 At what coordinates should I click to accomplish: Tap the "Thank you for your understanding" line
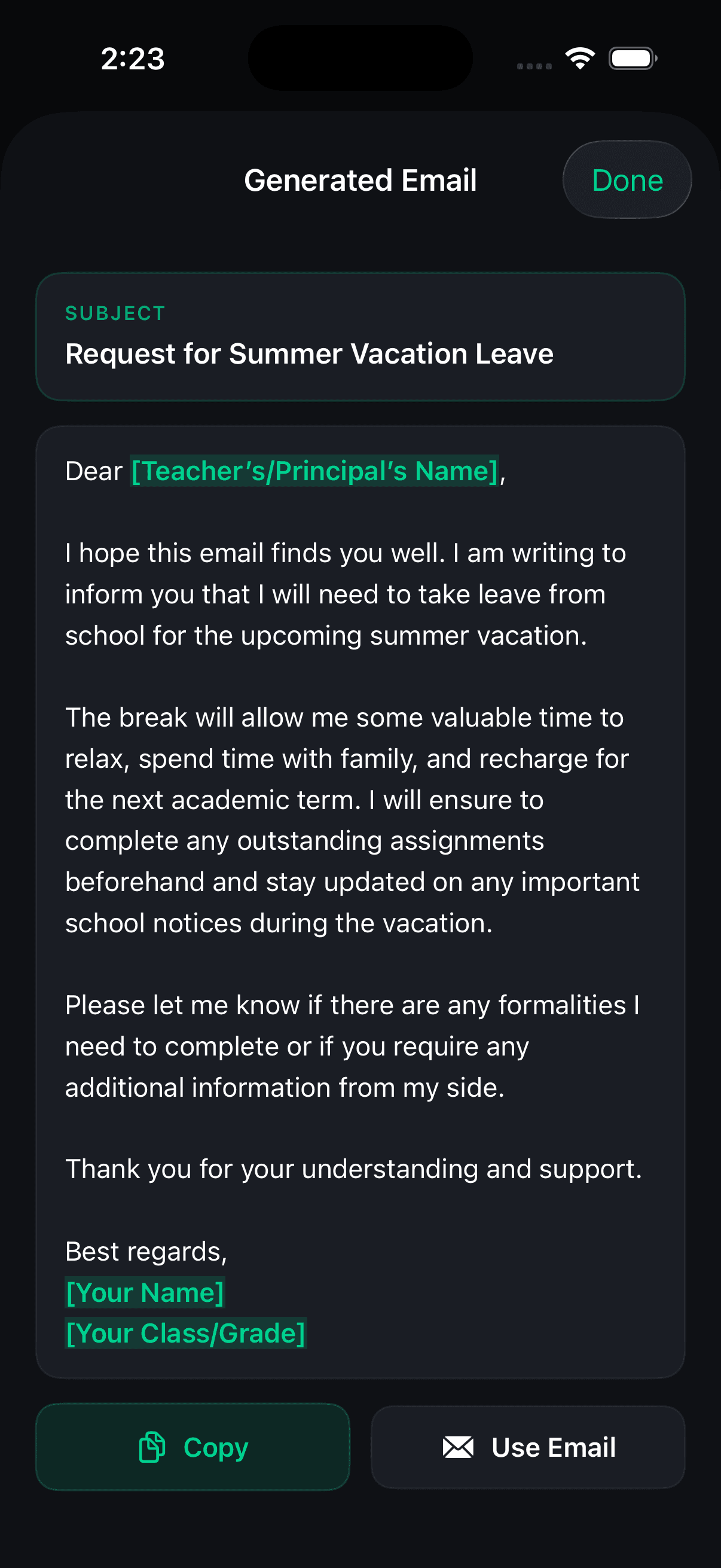353,1169
